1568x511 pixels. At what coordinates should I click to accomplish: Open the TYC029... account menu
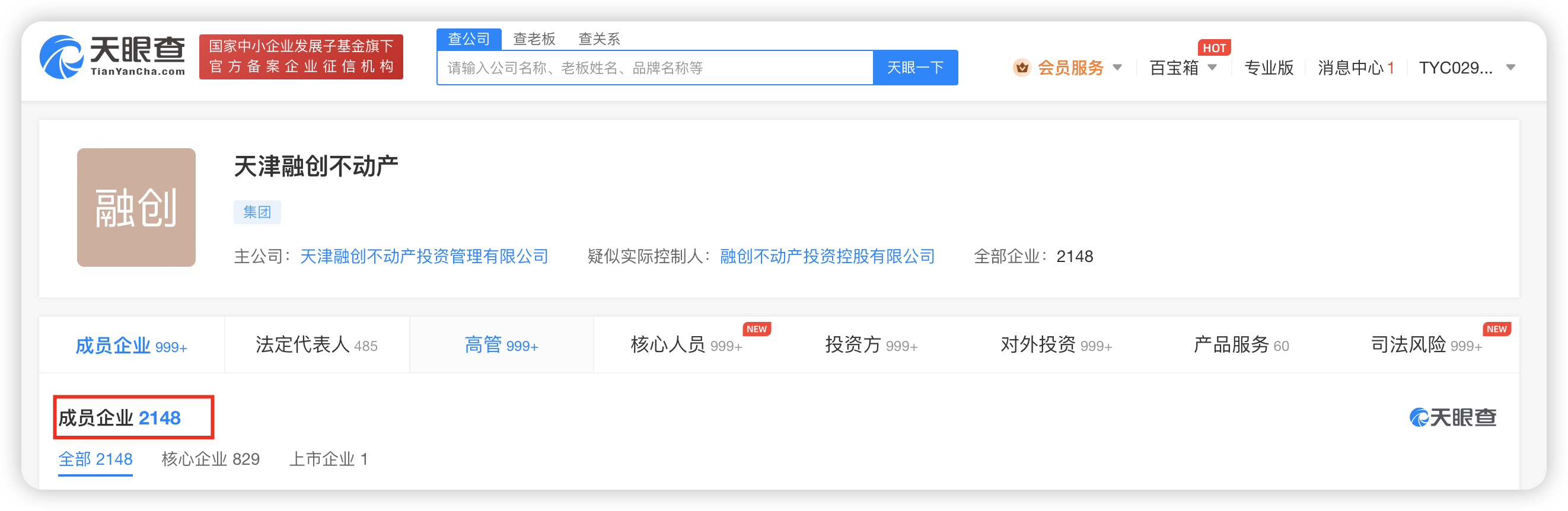(1455, 68)
